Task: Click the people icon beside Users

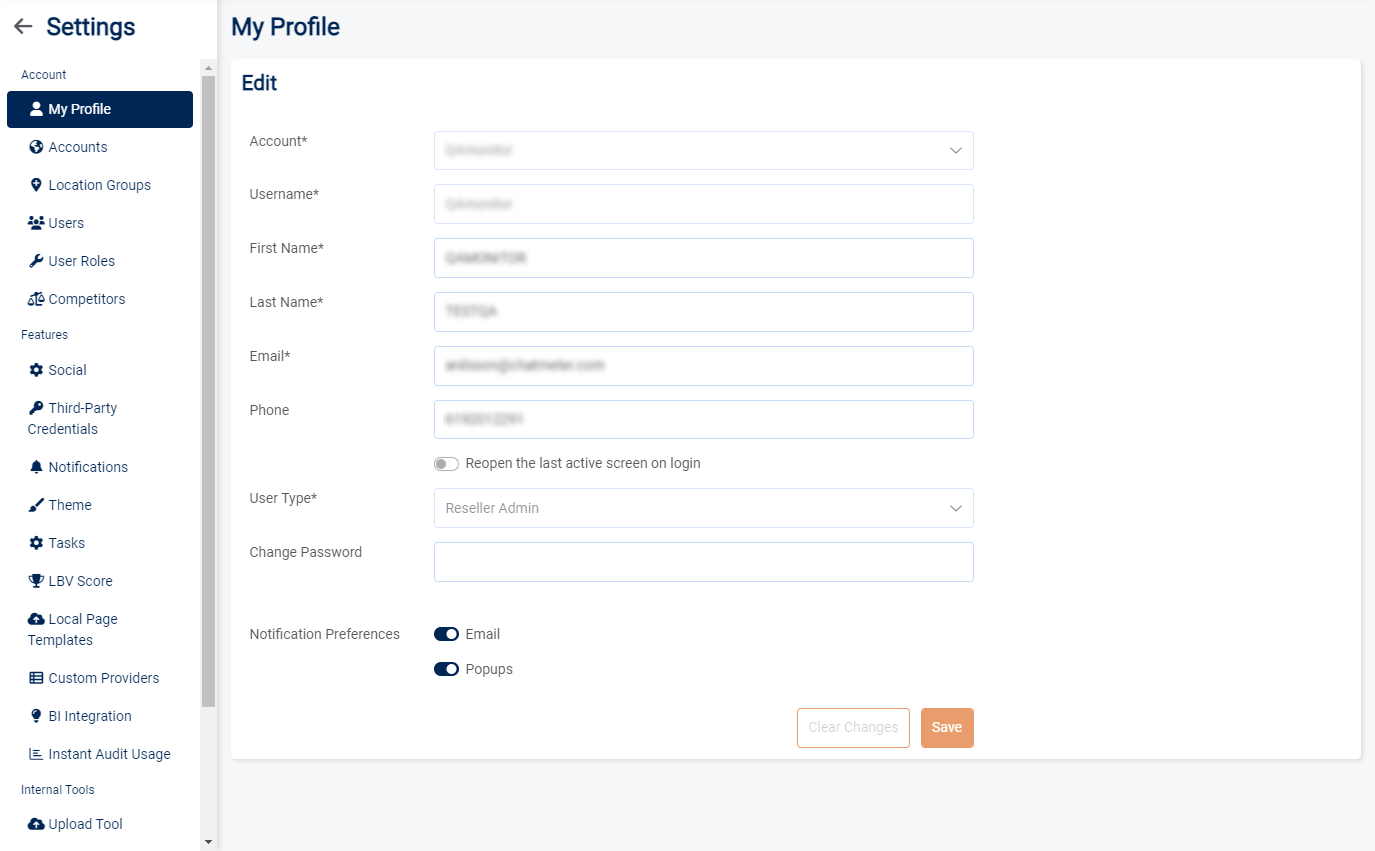Action: (x=36, y=223)
